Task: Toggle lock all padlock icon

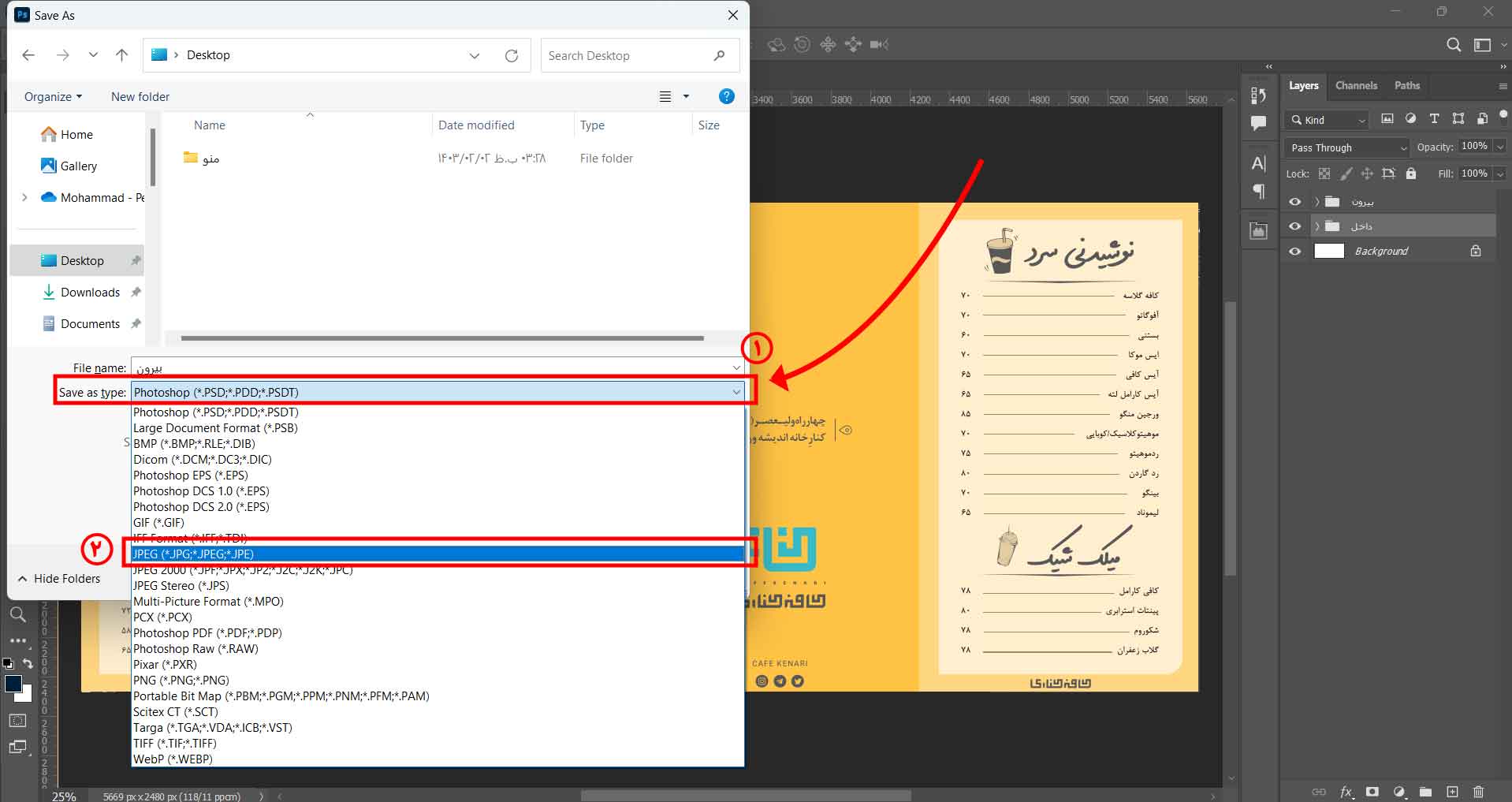Action: [1411, 173]
